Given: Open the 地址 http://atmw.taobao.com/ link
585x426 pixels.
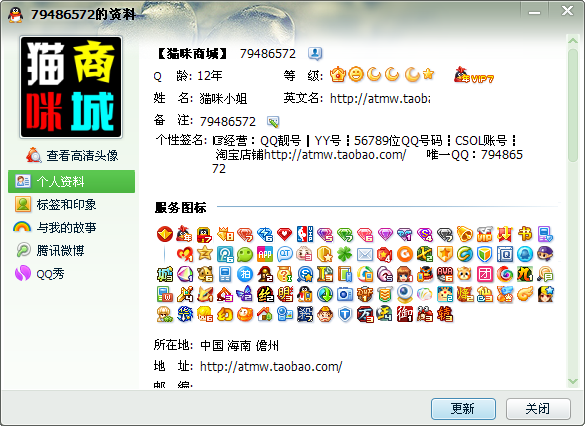Looking at the screenshot, I should click(x=271, y=366).
